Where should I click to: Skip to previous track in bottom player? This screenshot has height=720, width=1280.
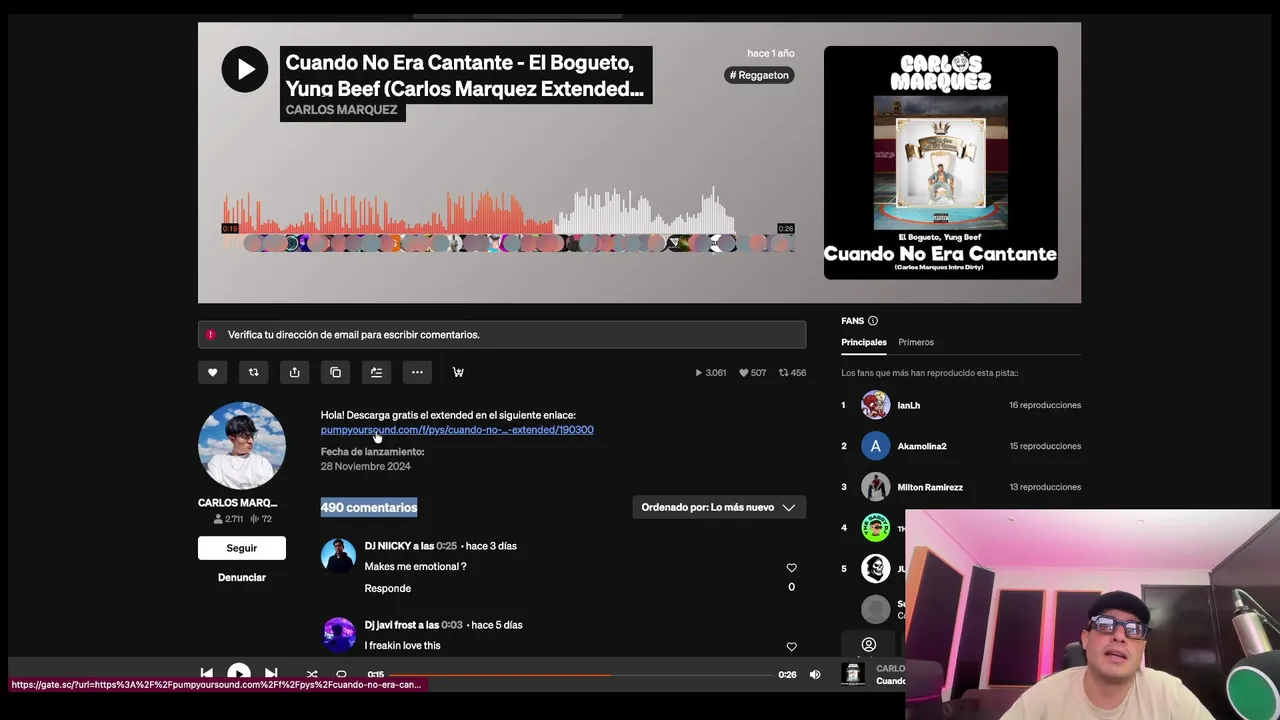coord(206,674)
